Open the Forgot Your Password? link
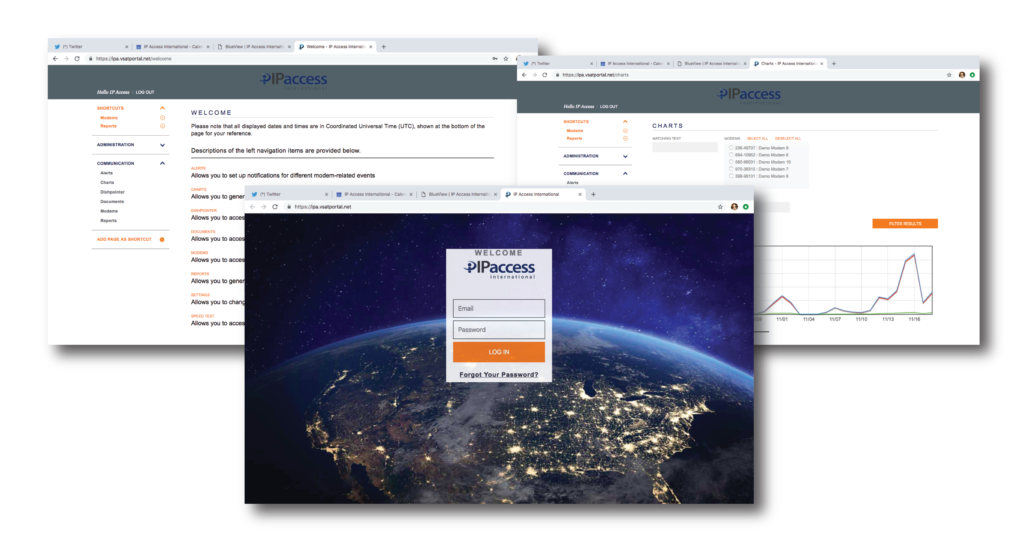The image size is (1024, 542). [498, 375]
